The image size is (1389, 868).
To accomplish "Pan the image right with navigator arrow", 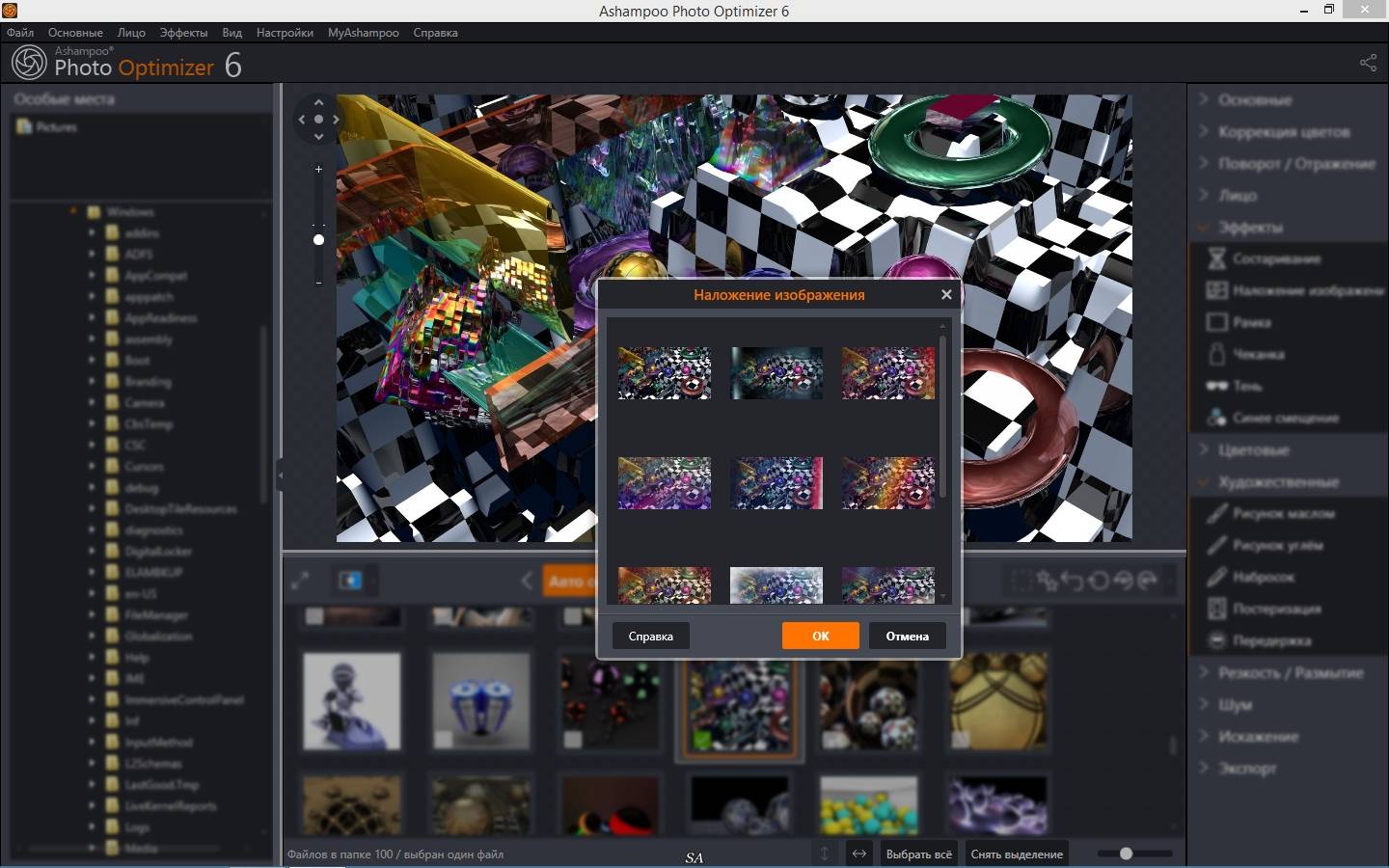I will (336, 120).
